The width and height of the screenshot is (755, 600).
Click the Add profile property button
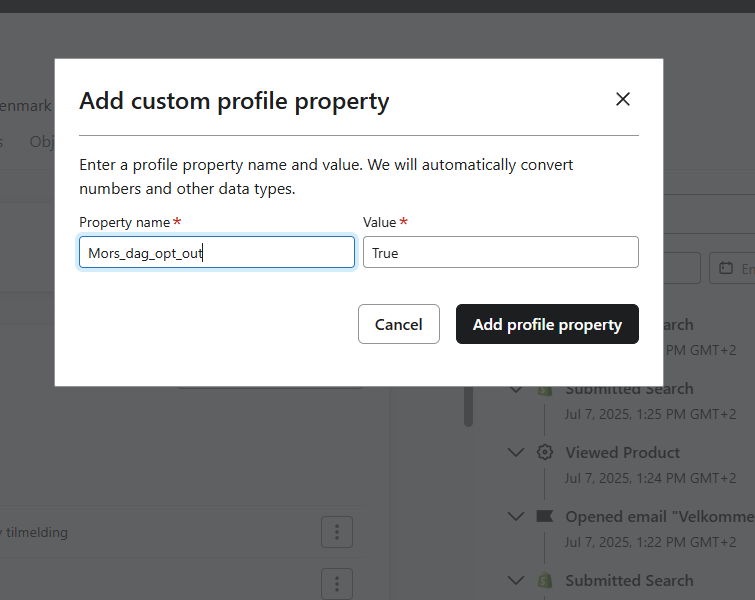547,324
